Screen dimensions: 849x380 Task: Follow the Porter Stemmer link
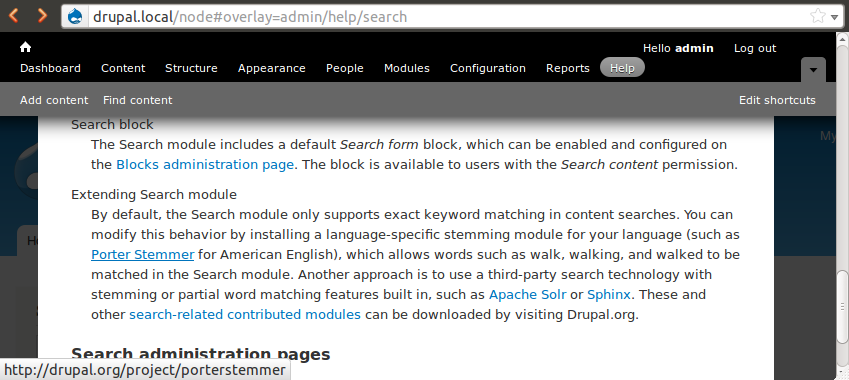coord(142,254)
